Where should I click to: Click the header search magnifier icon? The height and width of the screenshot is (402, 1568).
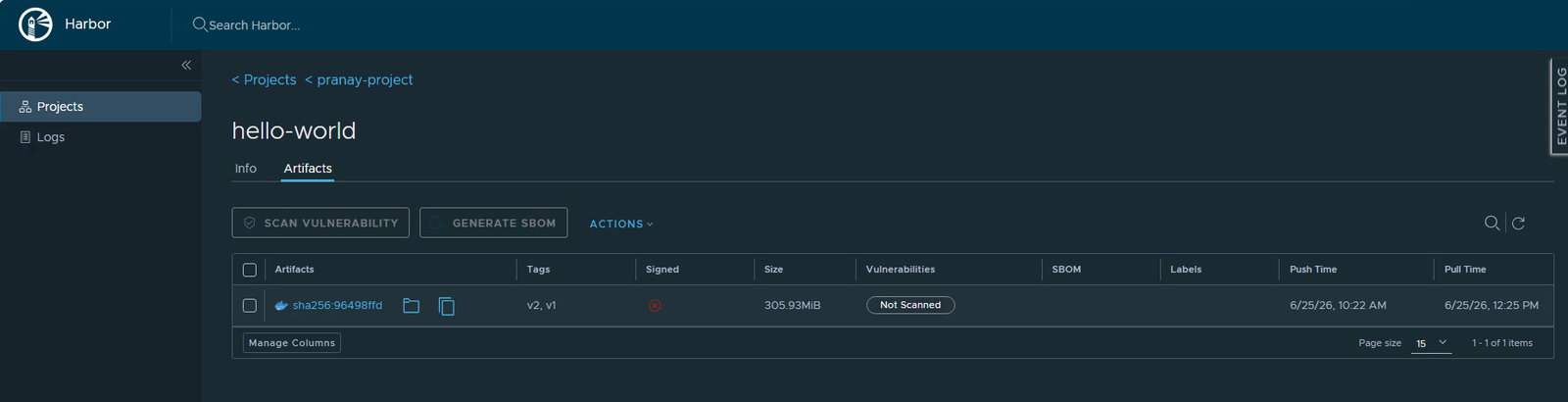(x=200, y=25)
